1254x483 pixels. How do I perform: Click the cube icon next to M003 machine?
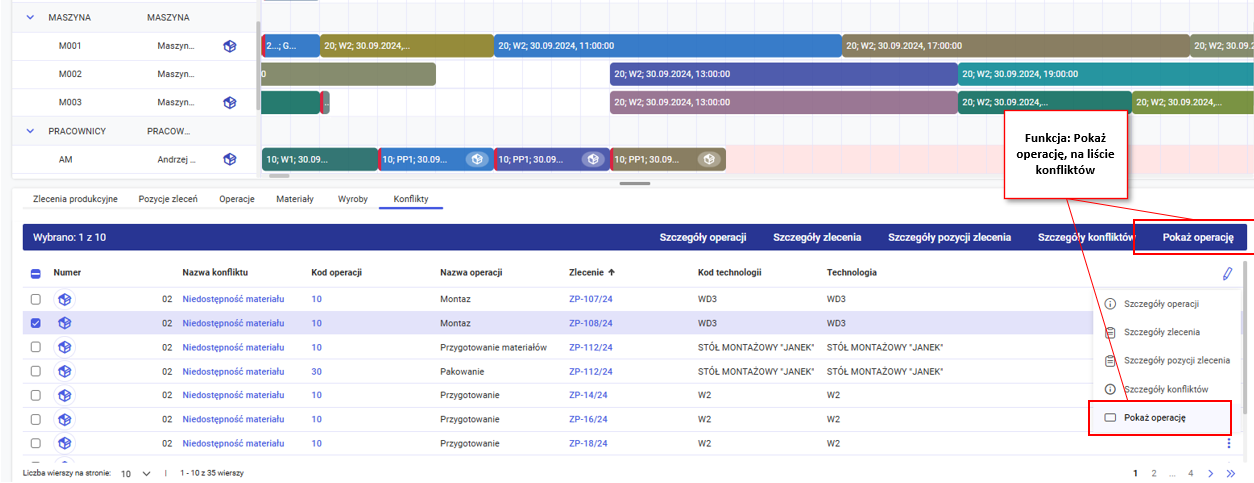[x=230, y=103]
